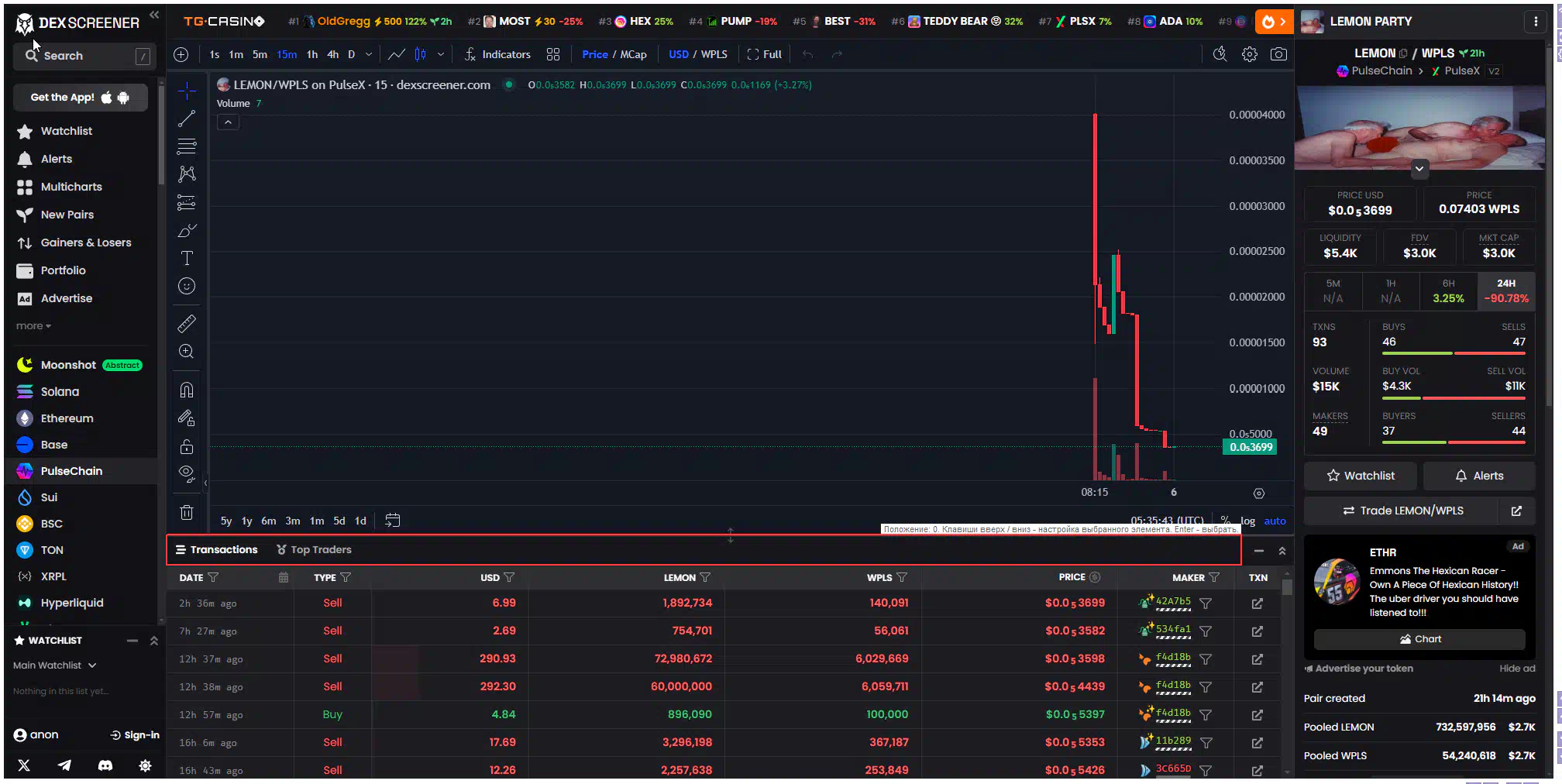Activate the zoom in tool
The height and width of the screenshot is (784, 1562).
187,351
